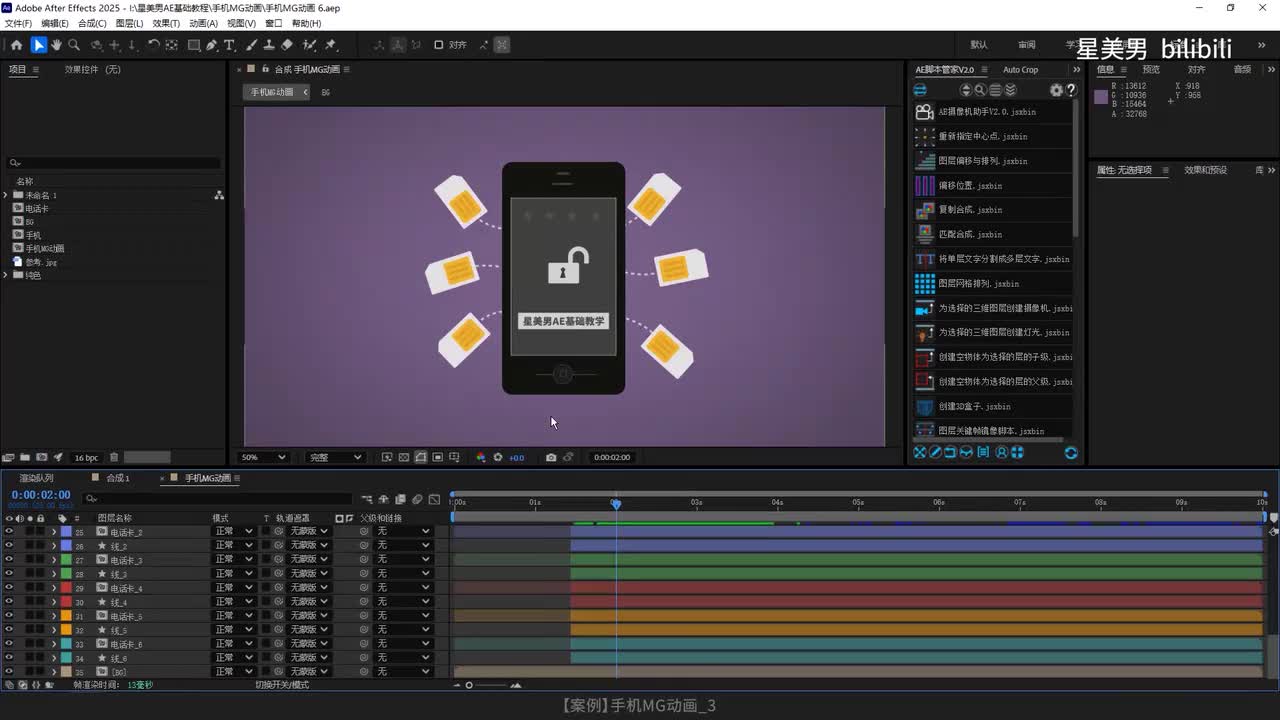Hide the 线_3 layer
The height and width of the screenshot is (720, 1280).
tap(9, 574)
